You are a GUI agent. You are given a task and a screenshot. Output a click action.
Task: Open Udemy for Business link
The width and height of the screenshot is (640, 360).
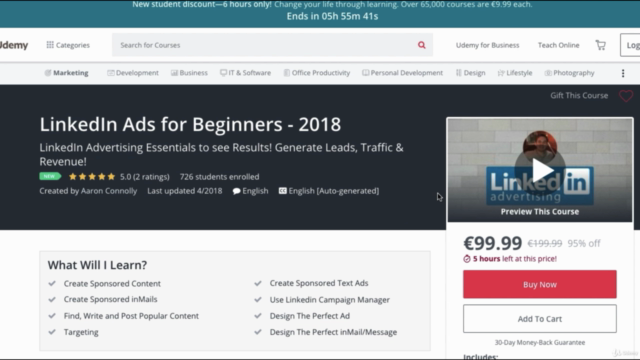(x=487, y=45)
